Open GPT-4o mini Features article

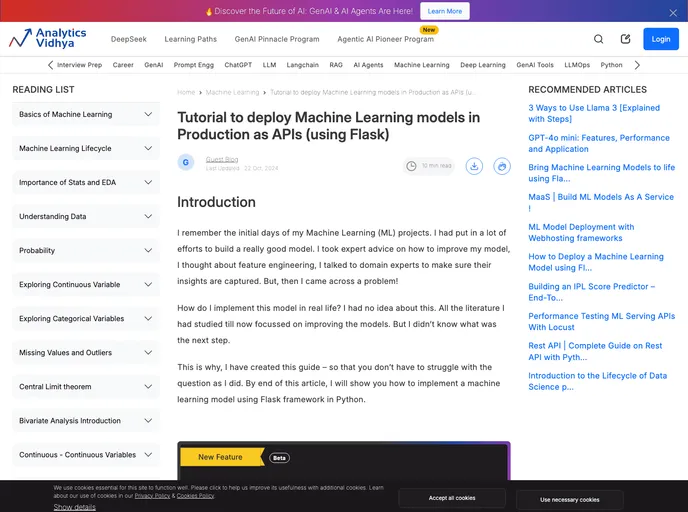pyautogui.click(x=599, y=143)
